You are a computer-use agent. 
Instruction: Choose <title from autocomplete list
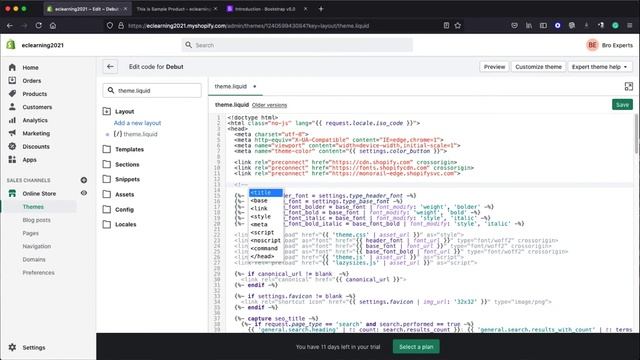pos(266,193)
